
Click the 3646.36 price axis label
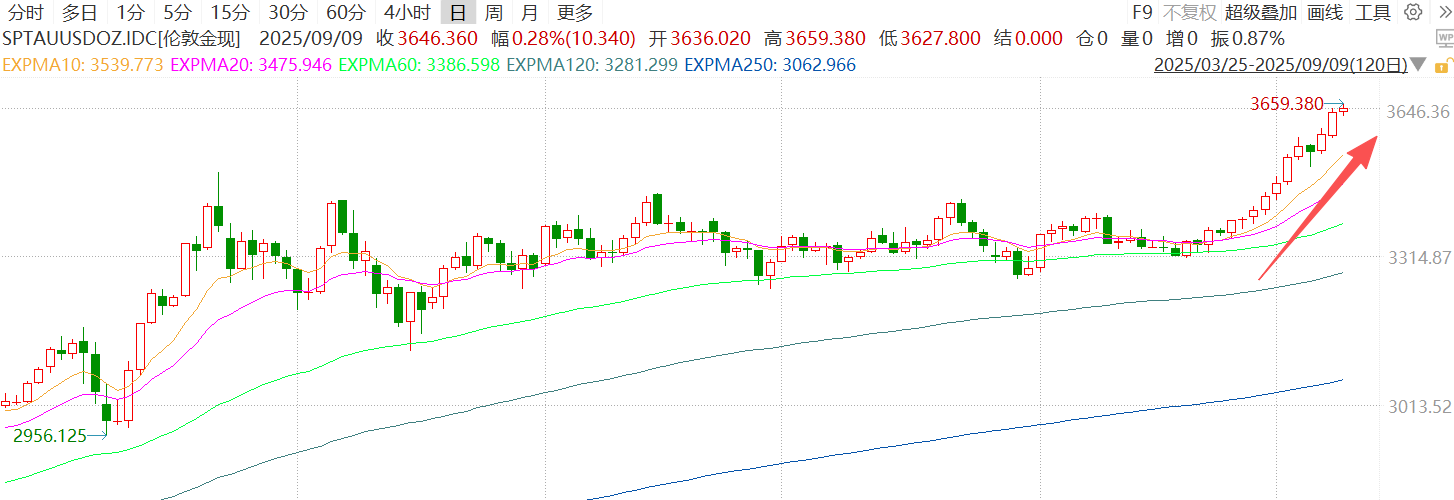[1418, 112]
